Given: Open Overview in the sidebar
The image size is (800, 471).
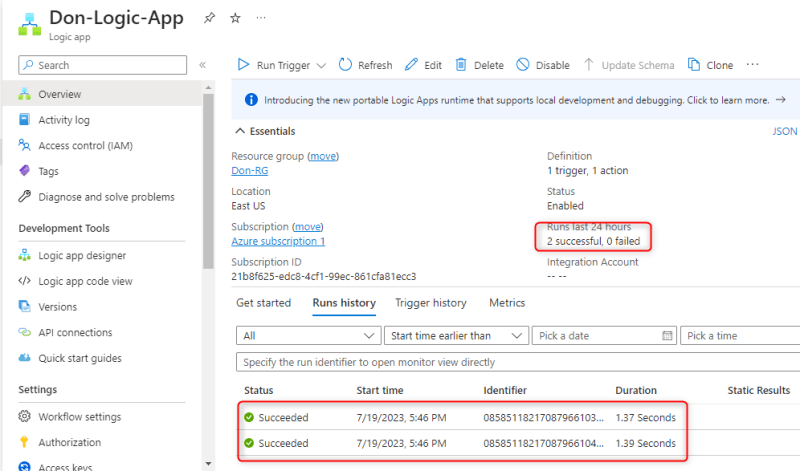Looking at the screenshot, I should tap(103, 94).
